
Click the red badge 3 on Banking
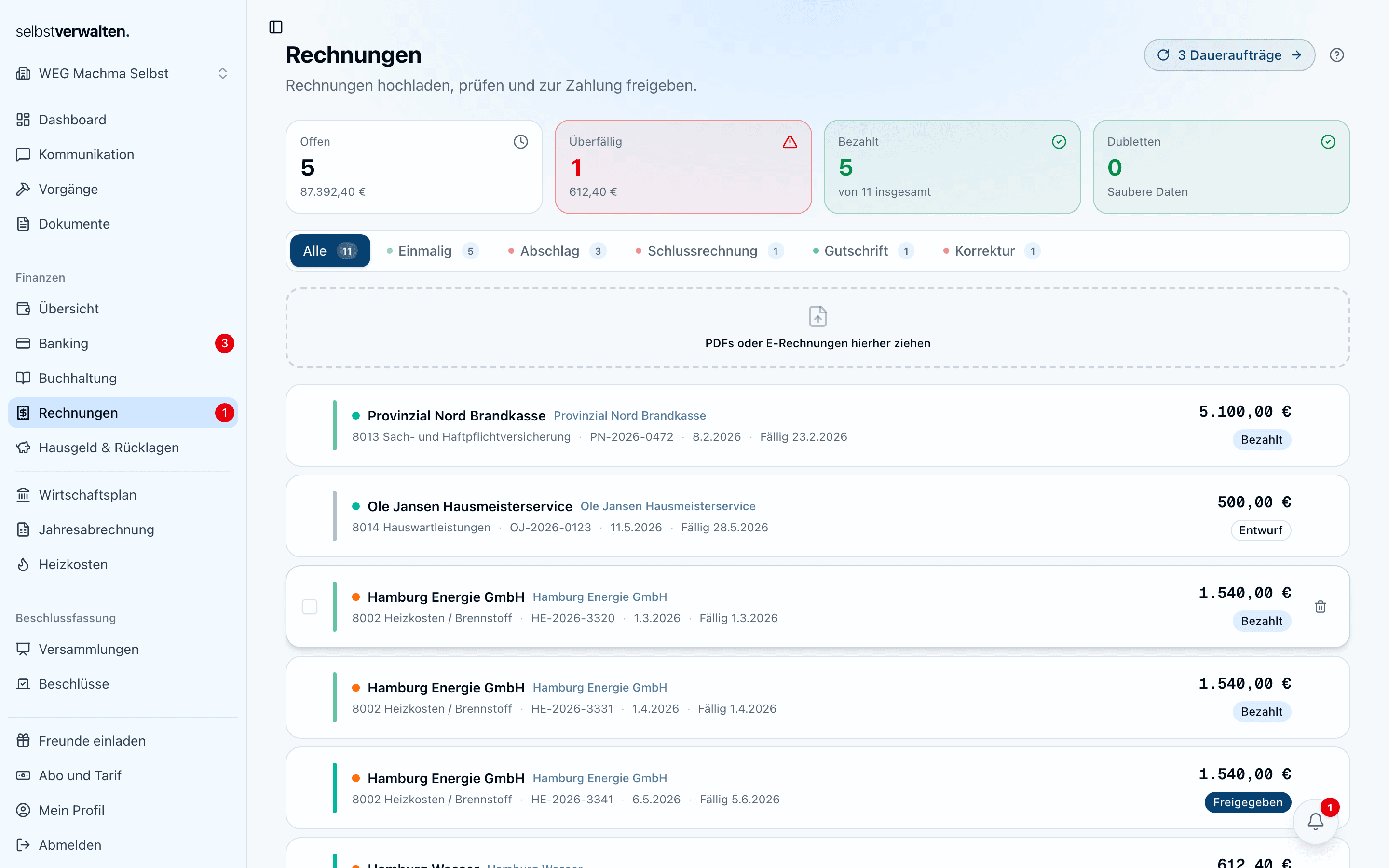pyautogui.click(x=224, y=343)
